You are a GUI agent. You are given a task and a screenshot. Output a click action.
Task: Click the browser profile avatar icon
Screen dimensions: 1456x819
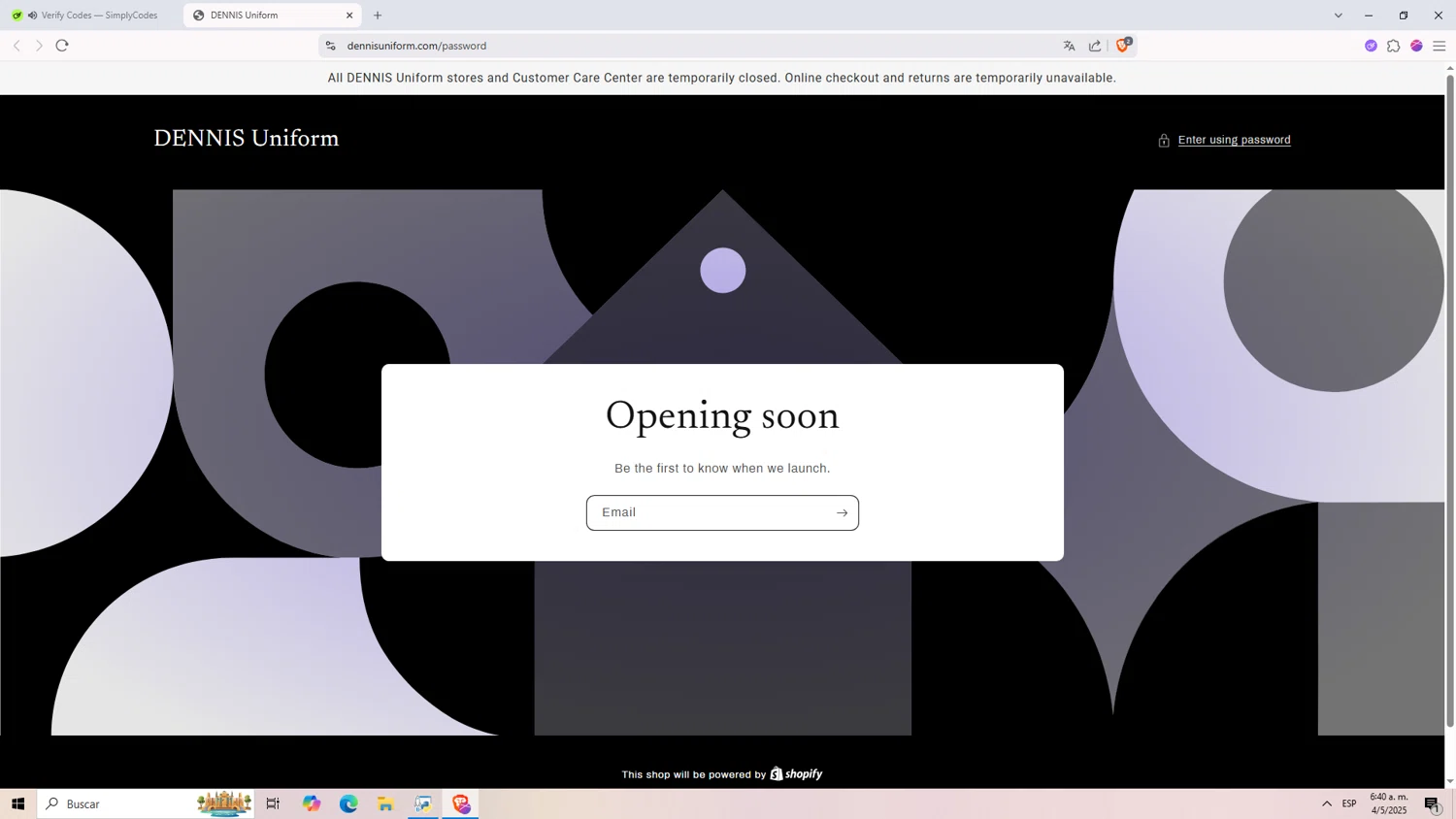1416,46
